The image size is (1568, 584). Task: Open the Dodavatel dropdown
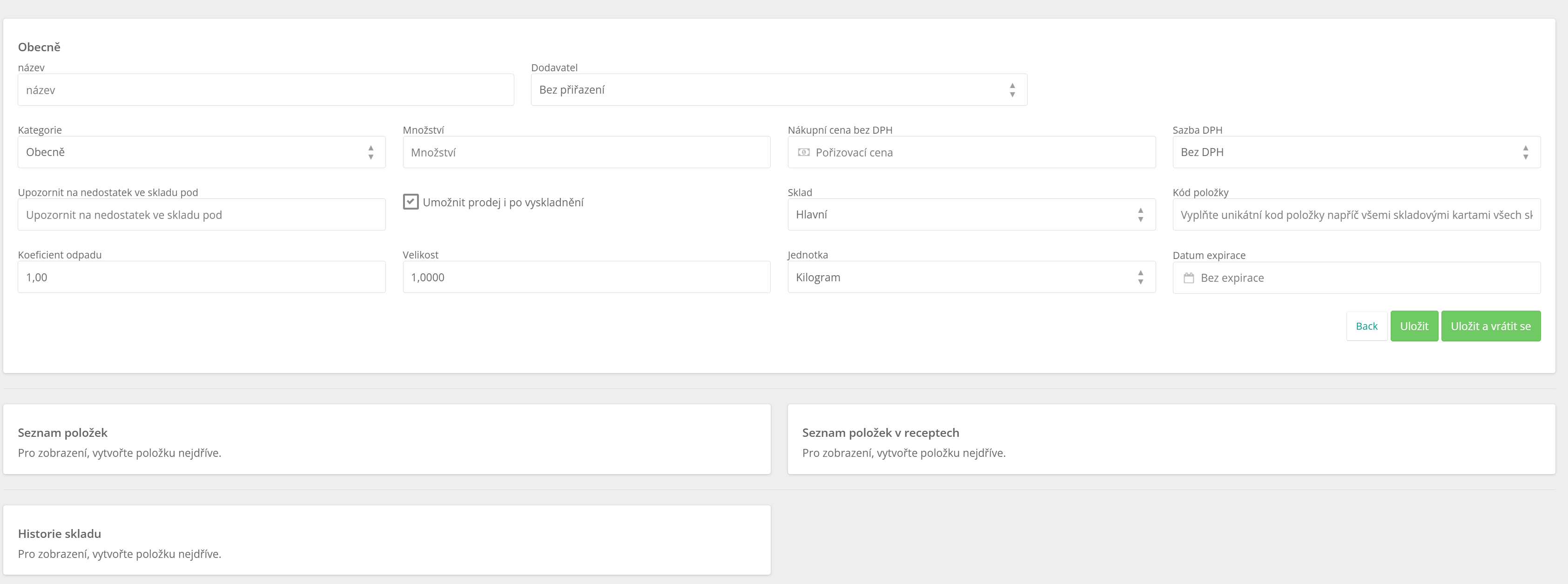pos(779,89)
